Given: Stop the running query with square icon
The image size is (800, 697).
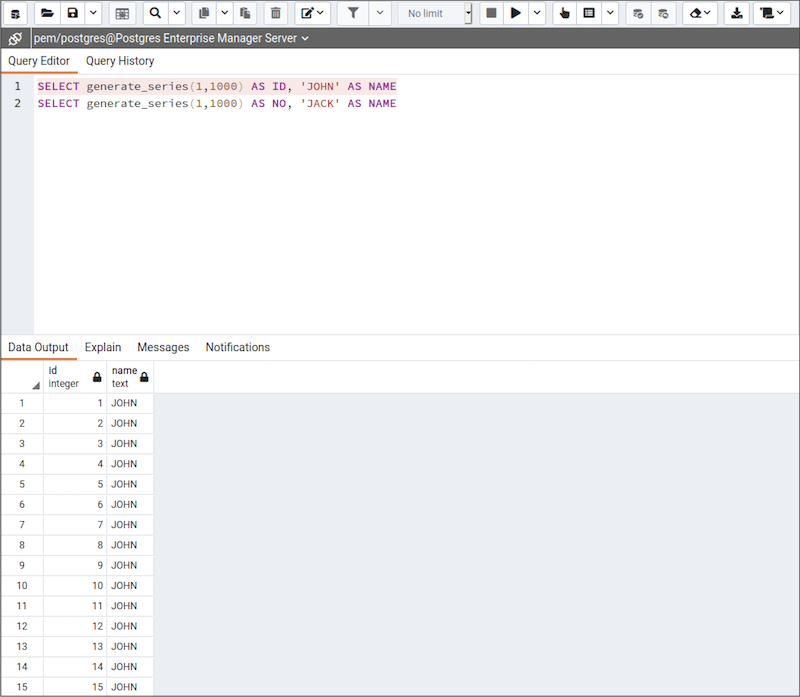Looking at the screenshot, I should [x=491, y=13].
